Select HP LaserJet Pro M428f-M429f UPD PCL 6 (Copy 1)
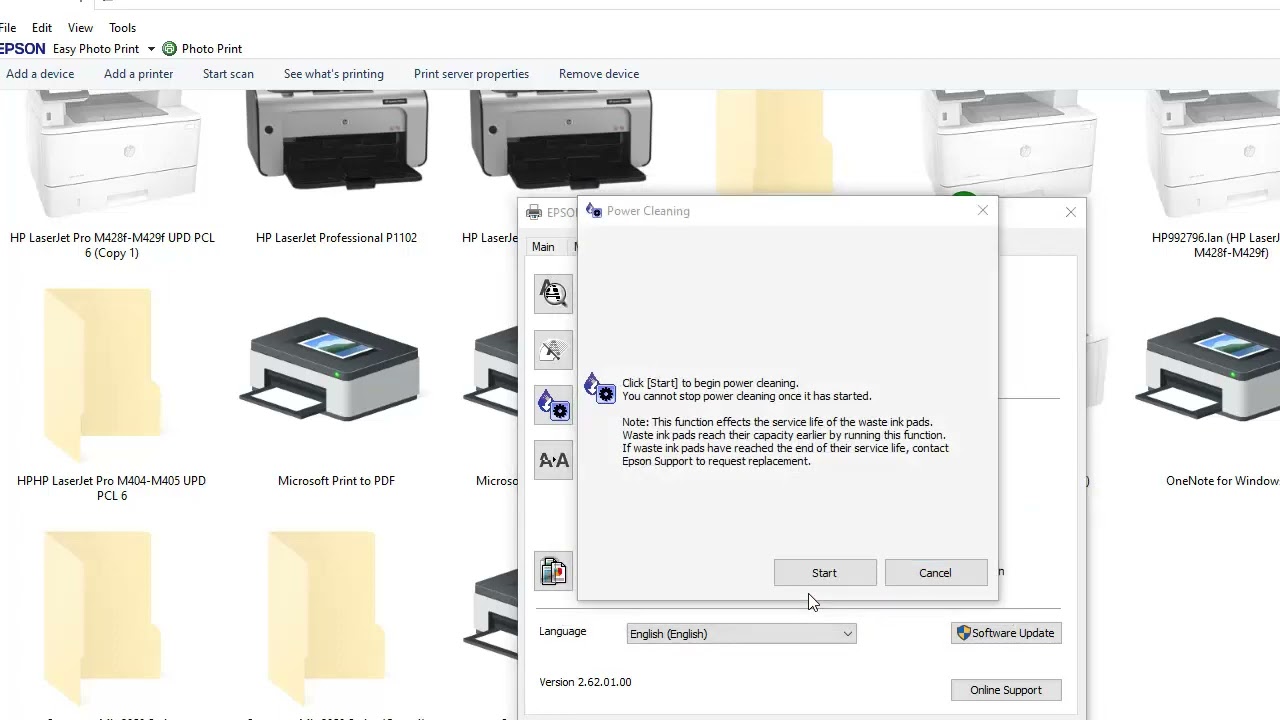The image size is (1280, 720). [112, 175]
